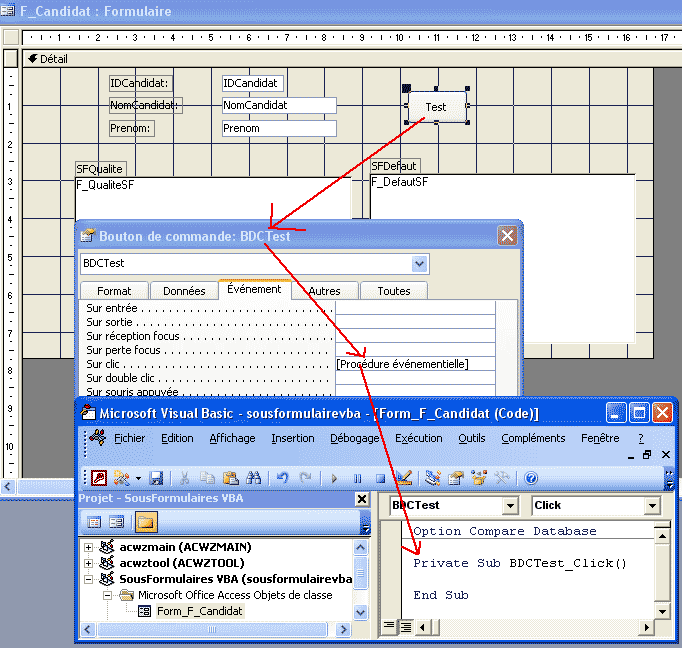
Task: Pause execution with the Break icon
Action: tap(358, 478)
